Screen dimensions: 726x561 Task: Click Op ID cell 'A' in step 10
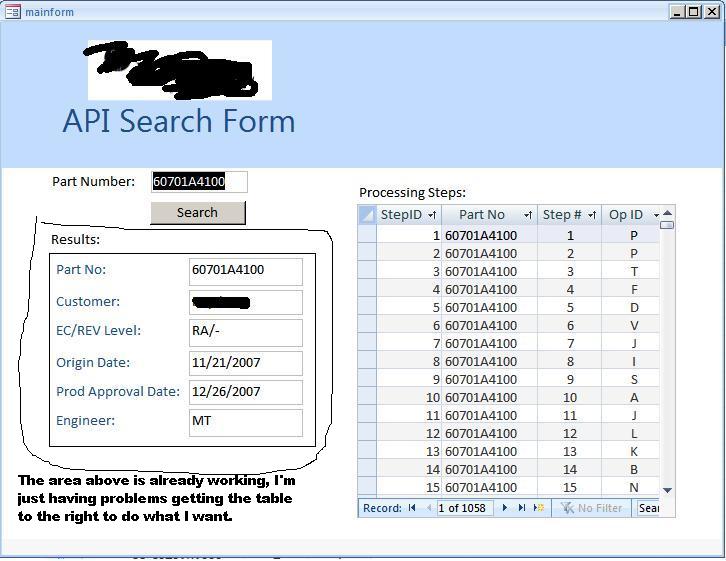tap(630, 397)
